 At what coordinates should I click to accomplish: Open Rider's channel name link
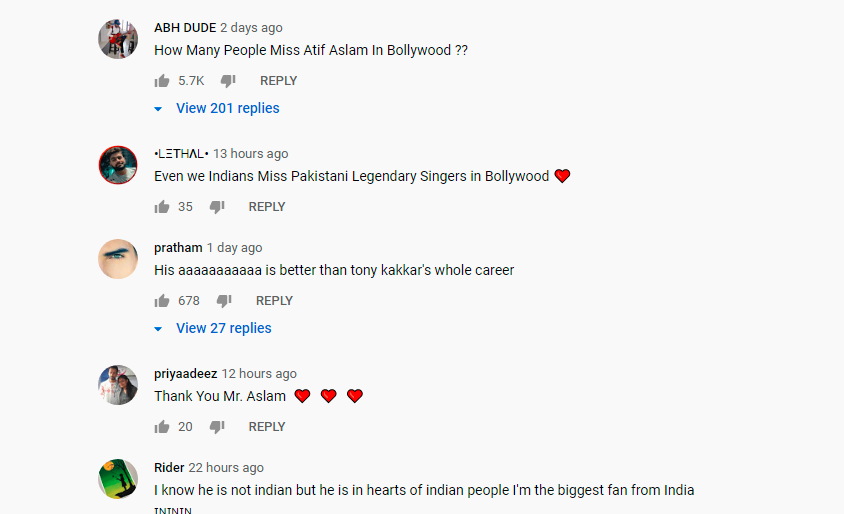click(x=169, y=468)
